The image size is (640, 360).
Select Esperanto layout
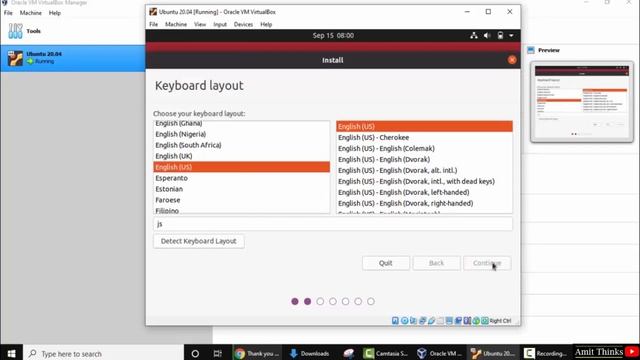click(x=241, y=178)
